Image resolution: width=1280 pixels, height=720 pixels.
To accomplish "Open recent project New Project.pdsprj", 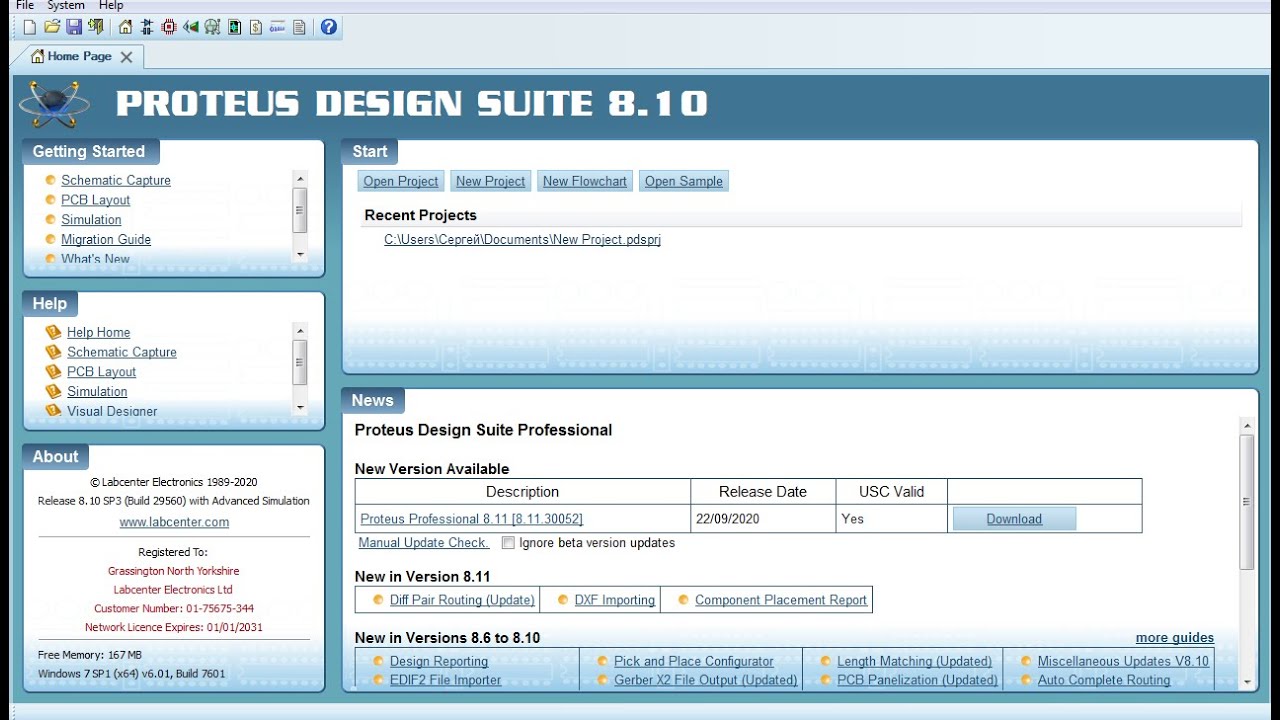I will pos(522,240).
